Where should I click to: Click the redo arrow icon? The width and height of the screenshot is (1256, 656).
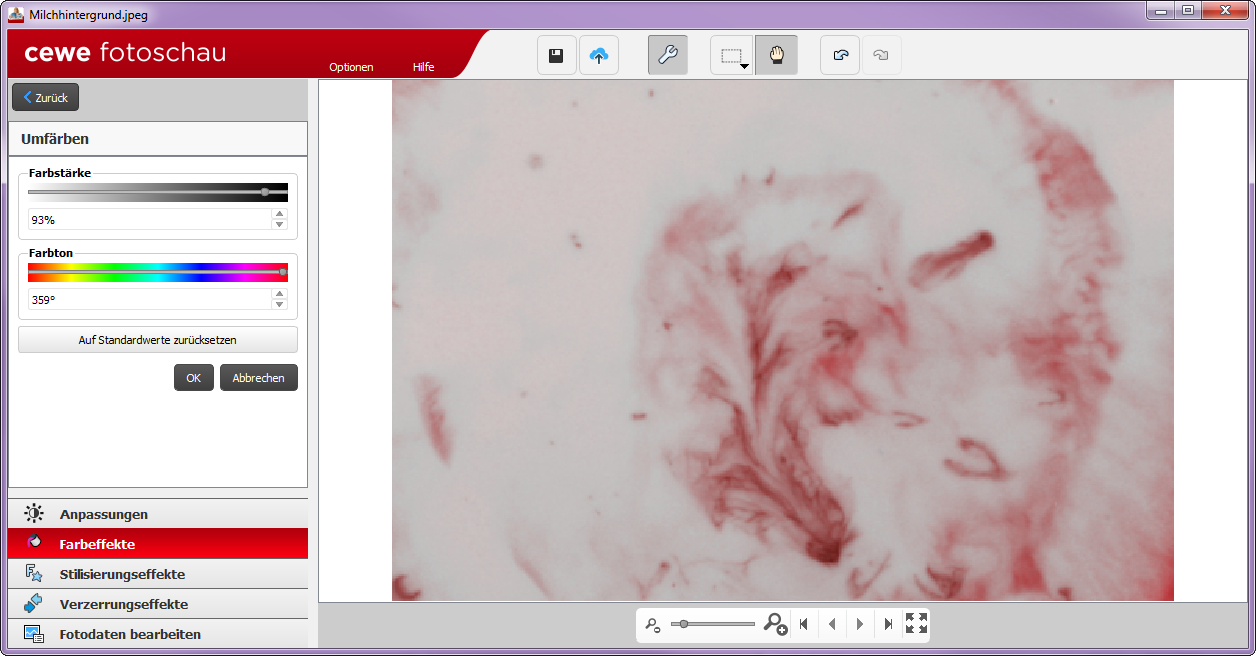881,56
